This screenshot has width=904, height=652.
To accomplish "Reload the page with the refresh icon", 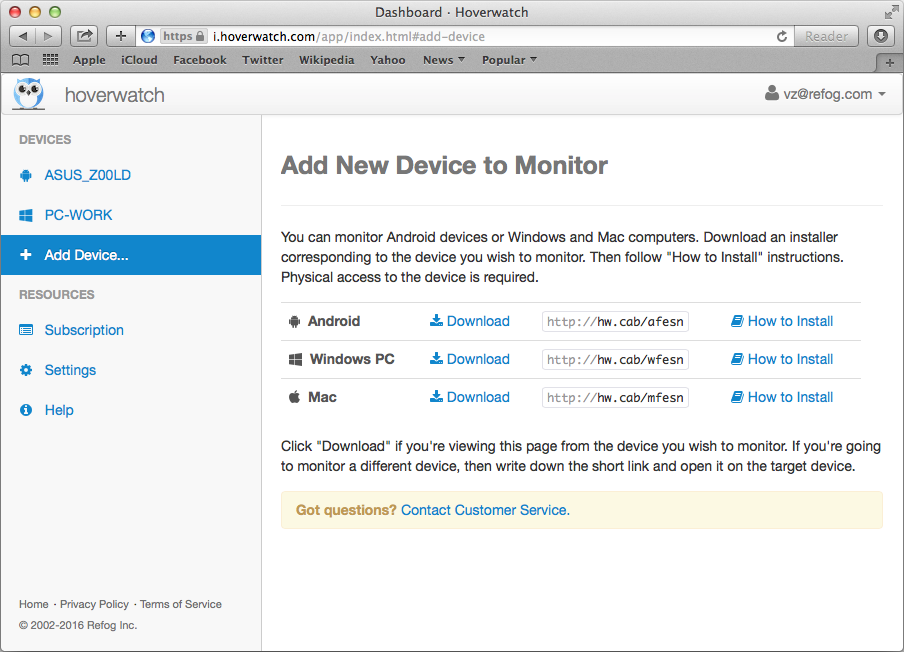I will point(782,36).
